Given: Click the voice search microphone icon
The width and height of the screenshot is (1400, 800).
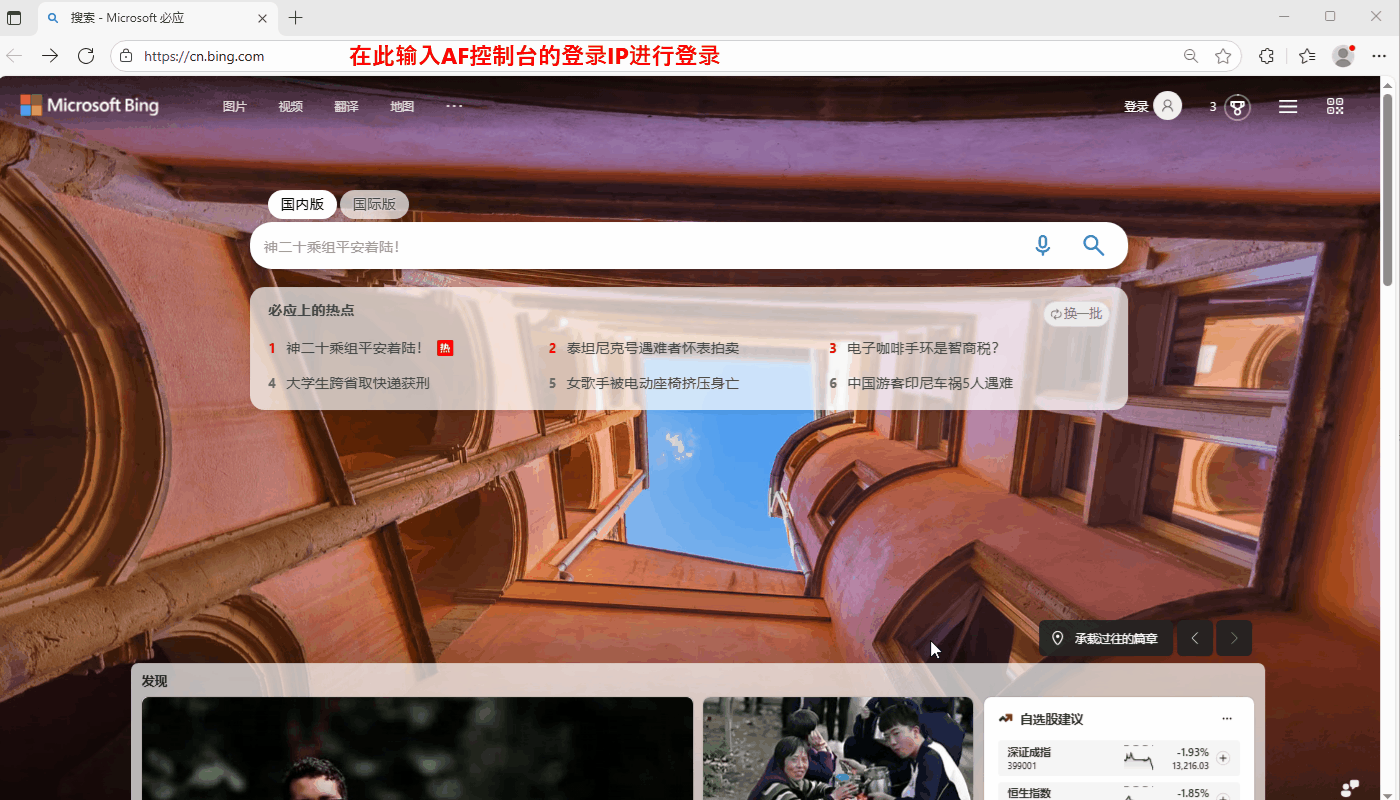Looking at the screenshot, I should pos(1042,246).
